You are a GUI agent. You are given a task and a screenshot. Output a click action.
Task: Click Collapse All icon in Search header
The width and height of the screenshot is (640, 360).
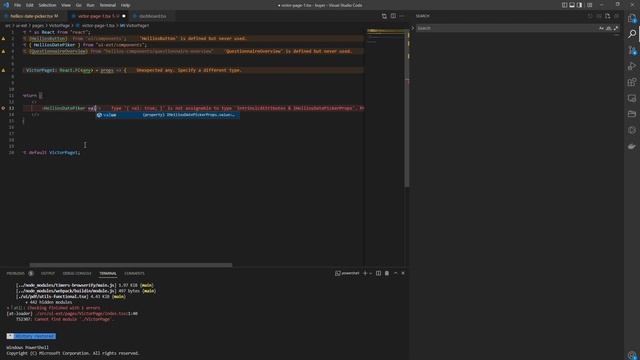coord(616,16)
